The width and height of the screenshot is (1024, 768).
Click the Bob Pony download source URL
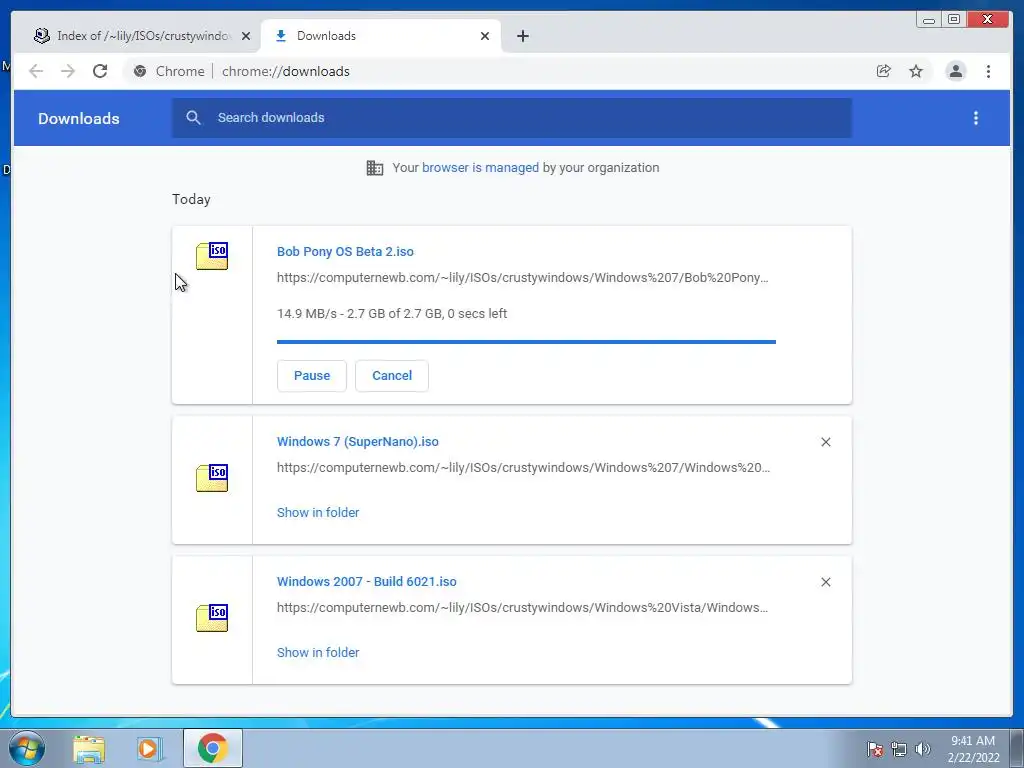522,278
